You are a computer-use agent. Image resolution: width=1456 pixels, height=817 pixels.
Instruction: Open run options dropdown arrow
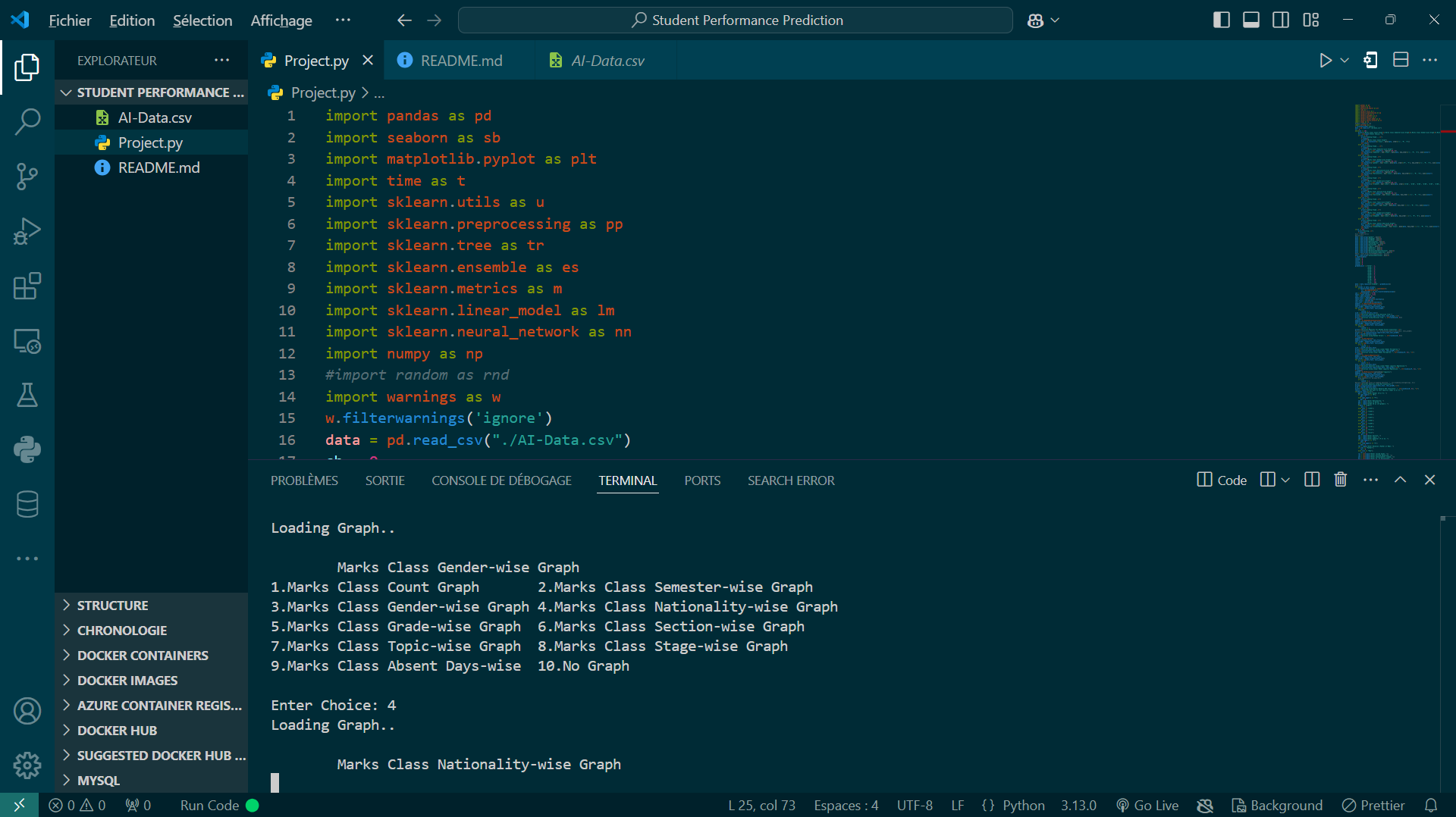[1345, 61]
